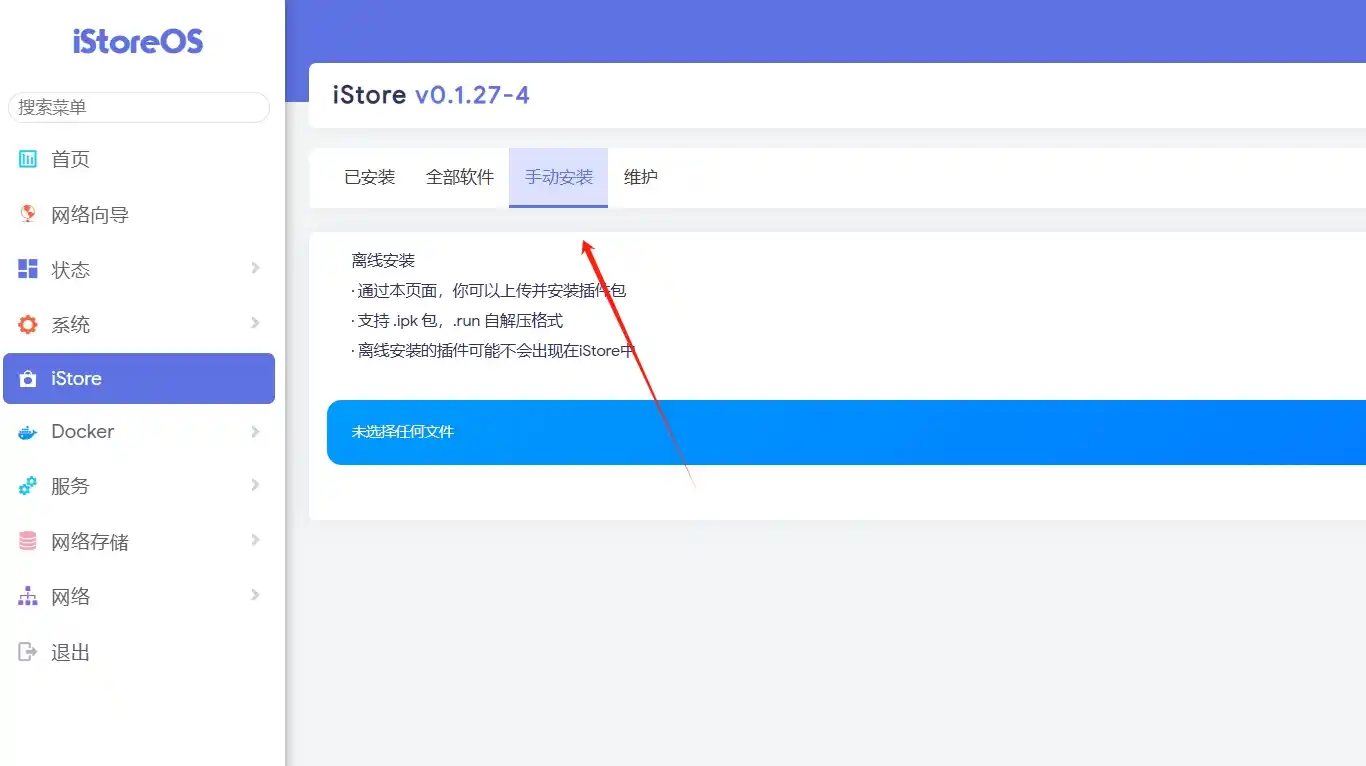Select the 手动安装 tab
This screenshot has width=1366, height=766.
pos(559,177)
